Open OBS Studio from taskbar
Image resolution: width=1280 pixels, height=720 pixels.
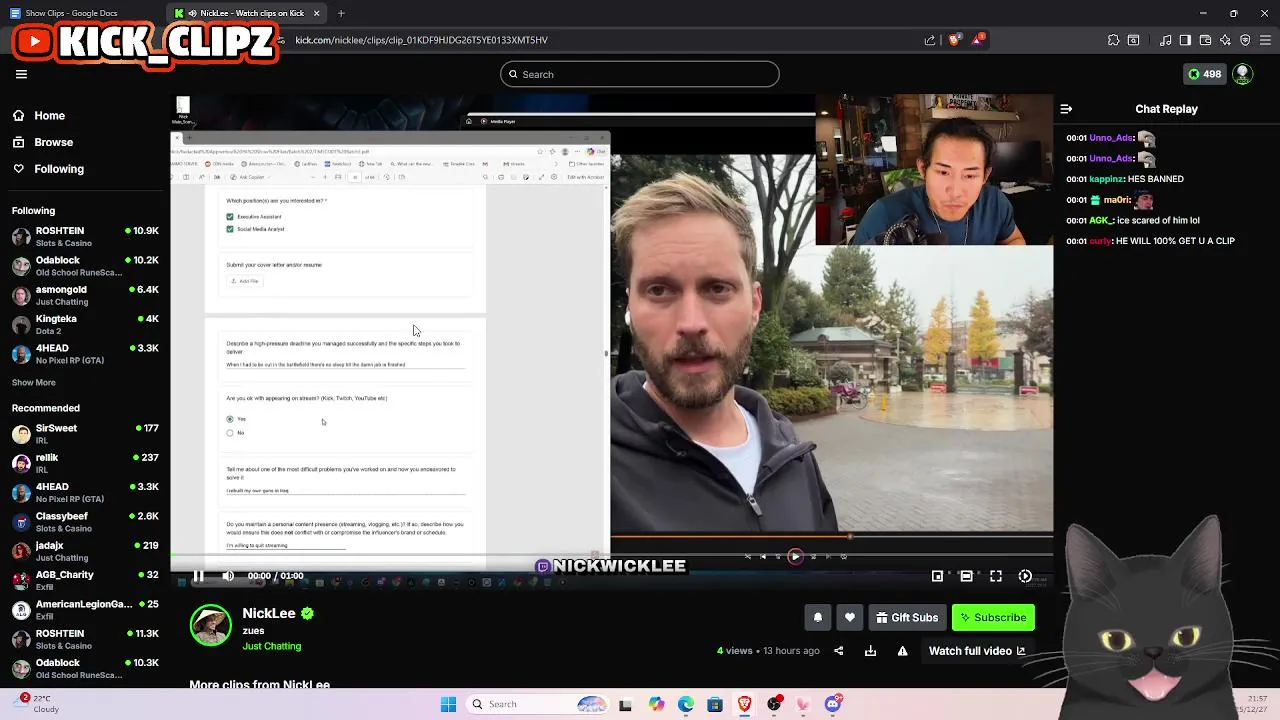(774, 704)
